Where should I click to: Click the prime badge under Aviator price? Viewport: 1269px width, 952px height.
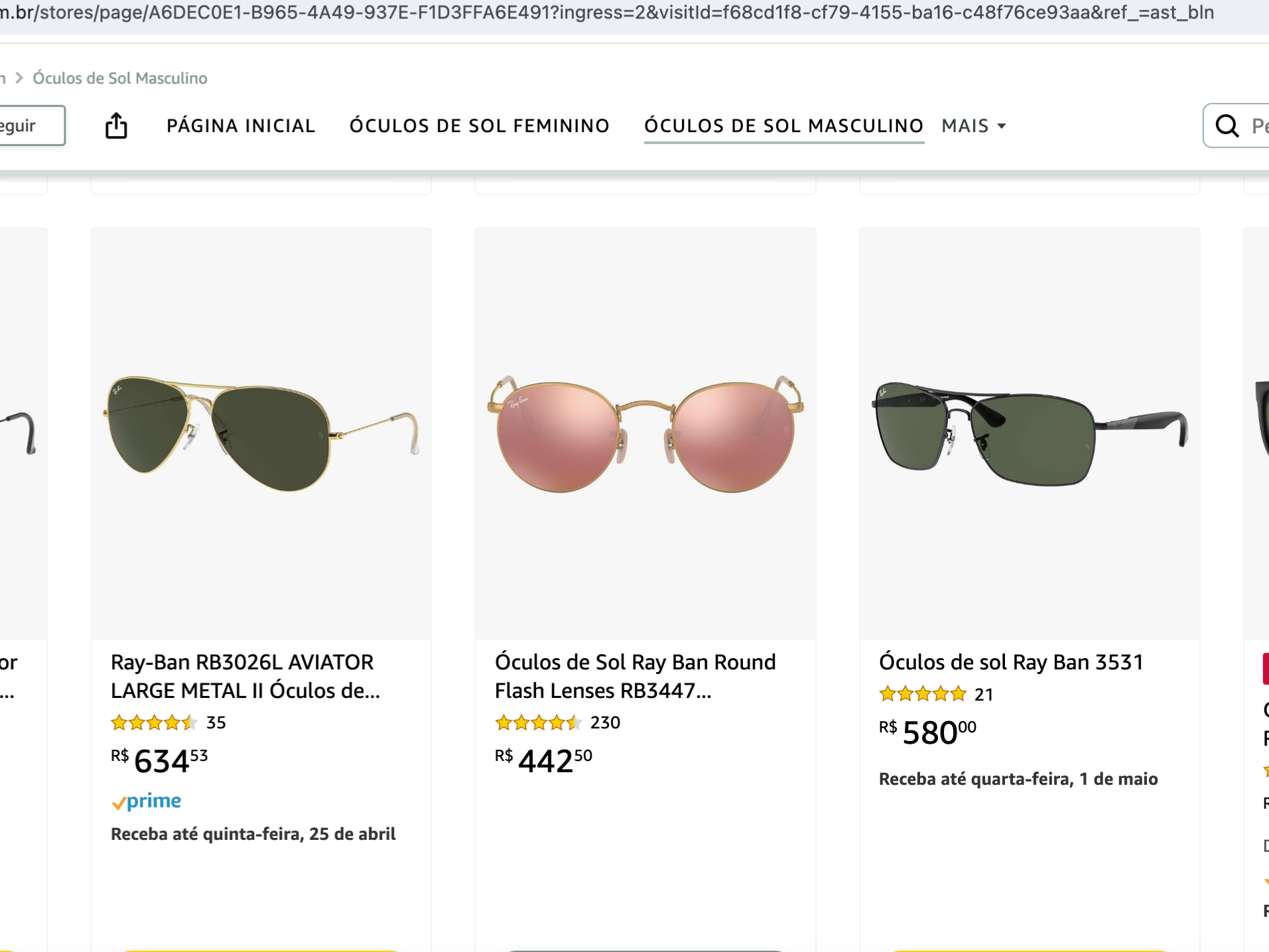146,801
